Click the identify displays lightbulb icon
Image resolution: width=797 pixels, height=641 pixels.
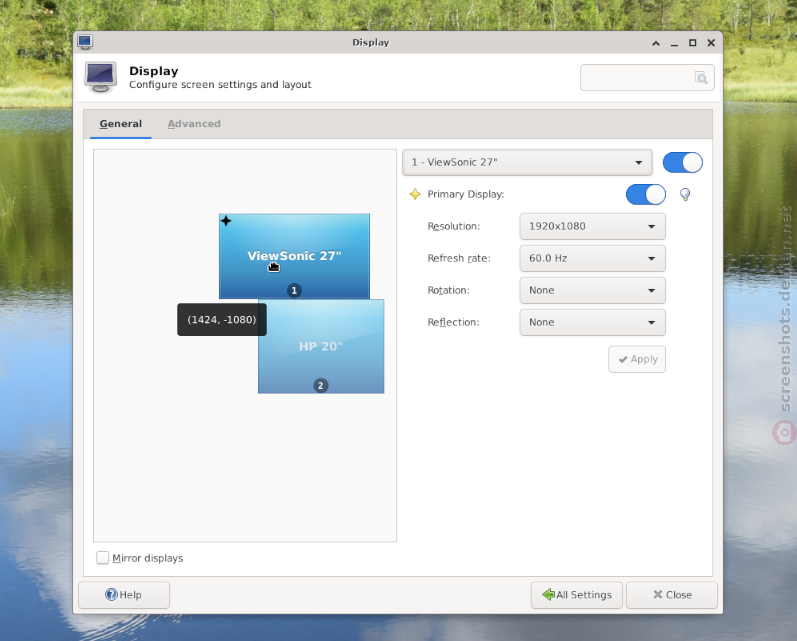tap(685, 194)
